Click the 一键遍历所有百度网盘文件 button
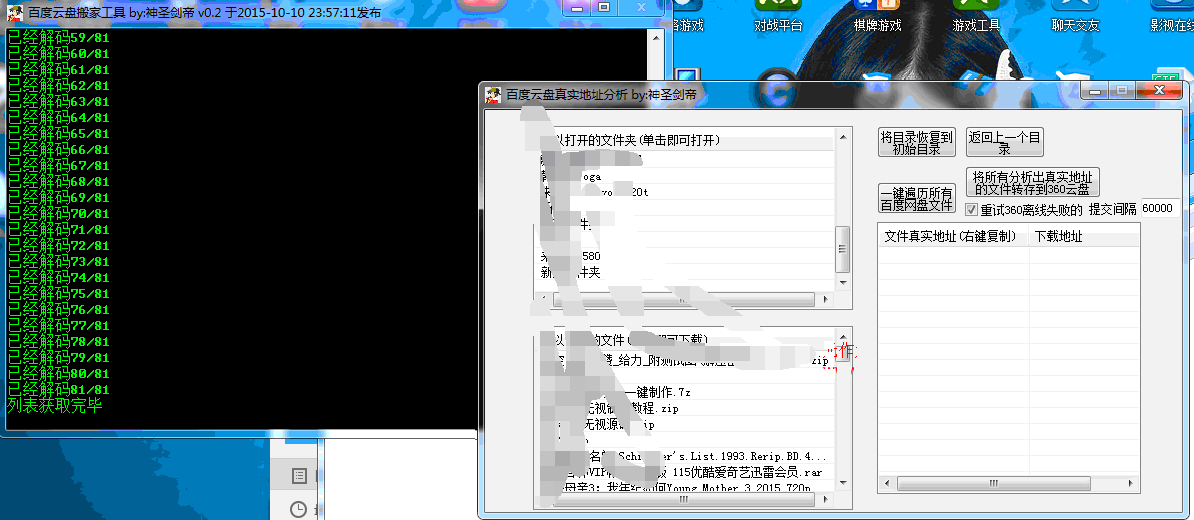The height and width of the screenshot is (520, 1194). (916, 199)
